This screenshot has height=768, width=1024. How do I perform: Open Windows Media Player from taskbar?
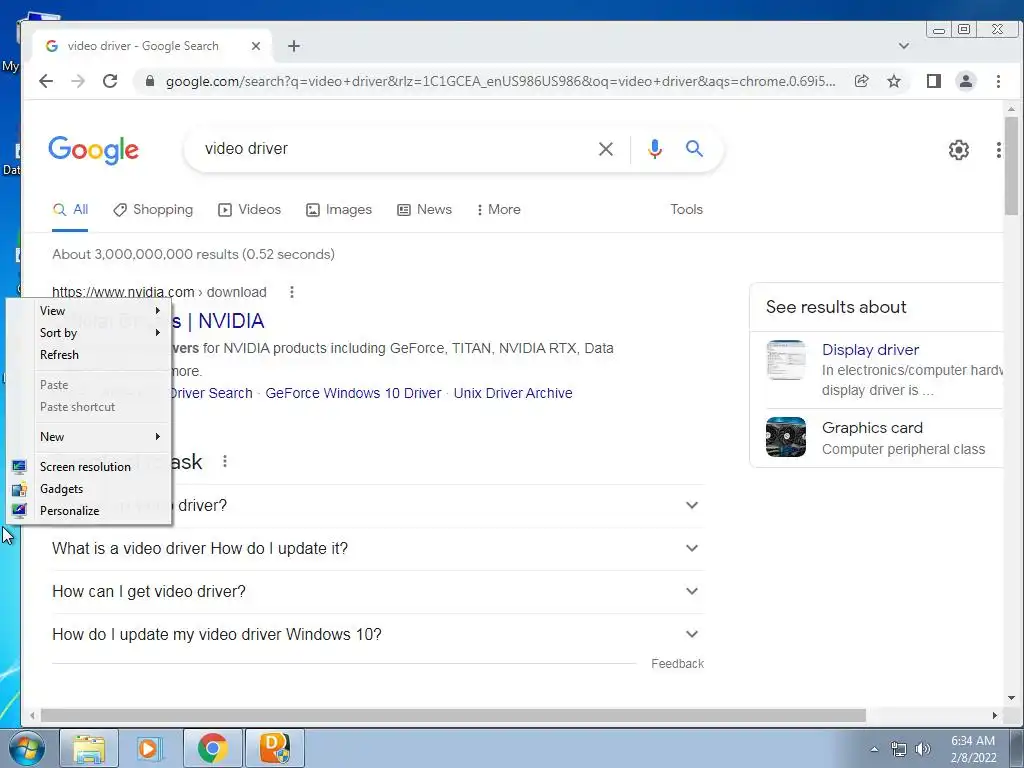pyautogui.click(x=150, y=748)
